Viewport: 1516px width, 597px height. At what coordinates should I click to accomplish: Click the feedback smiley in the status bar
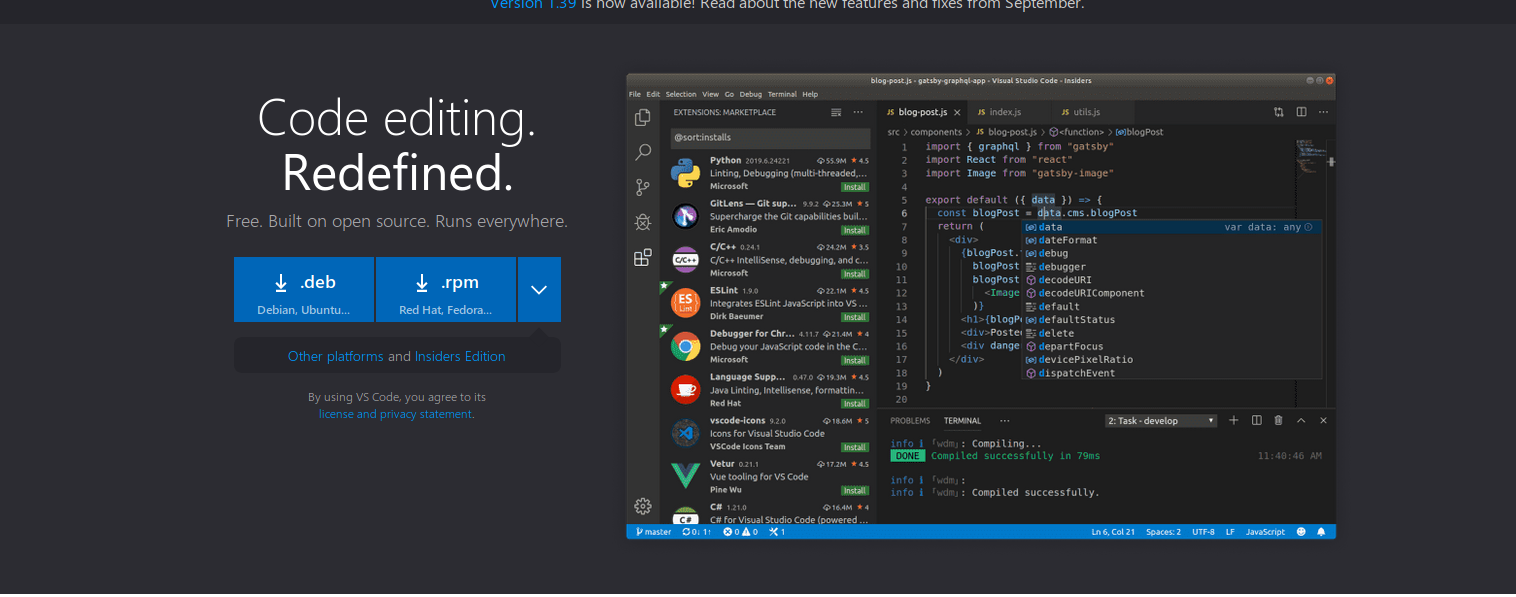[1302, 532]
